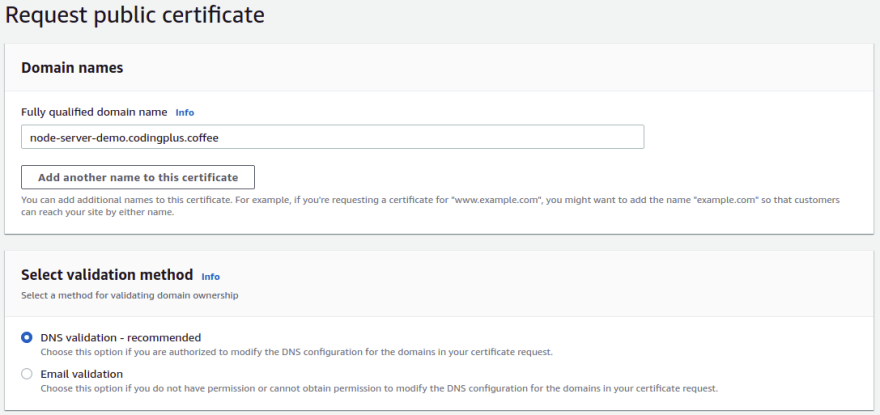Open Info link next to domain name
880x415 pixels.
[185, 112]
